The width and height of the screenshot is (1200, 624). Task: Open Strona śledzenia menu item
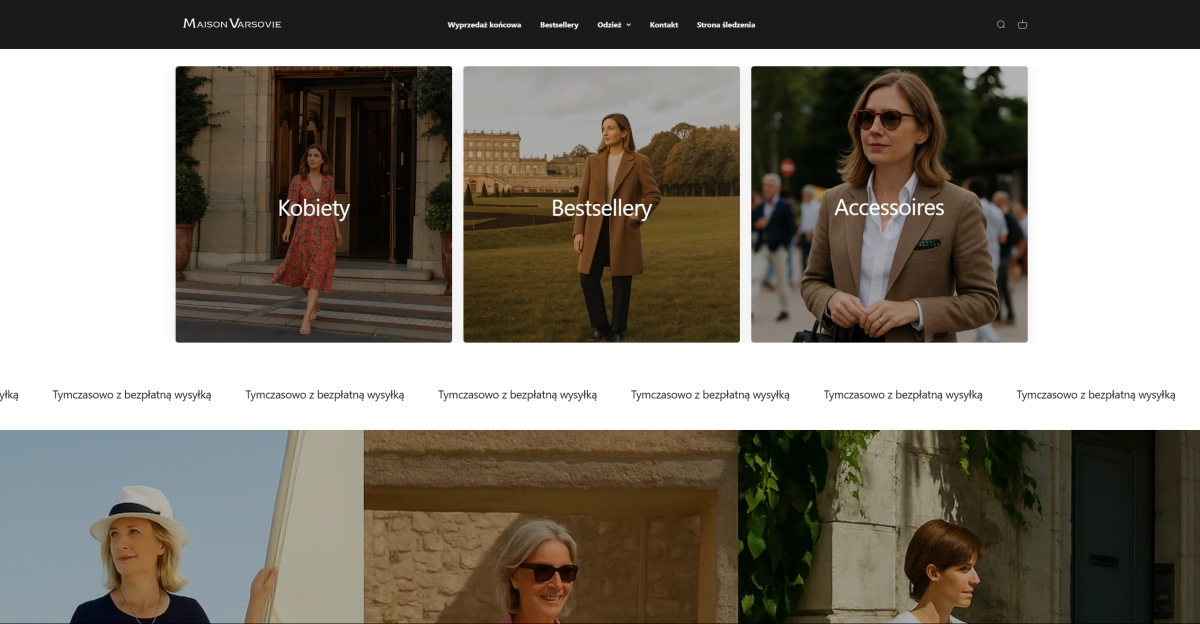[x=726, y=25]
